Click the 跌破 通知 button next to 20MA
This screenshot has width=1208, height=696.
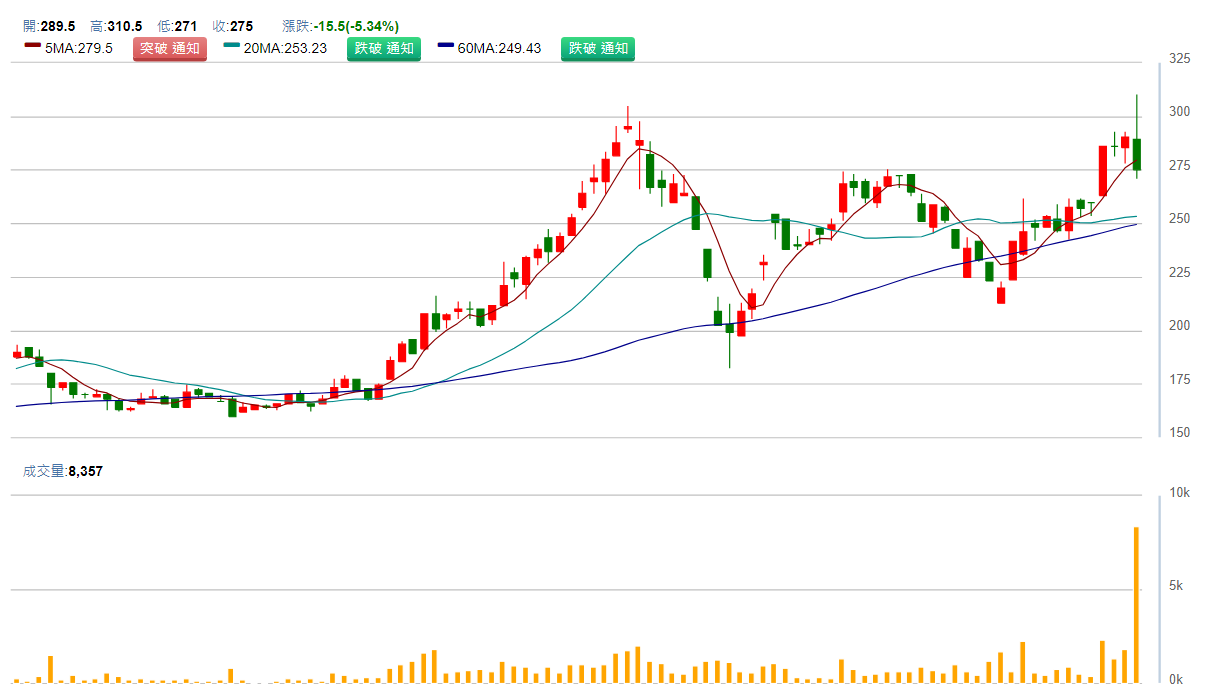(384, 49)
